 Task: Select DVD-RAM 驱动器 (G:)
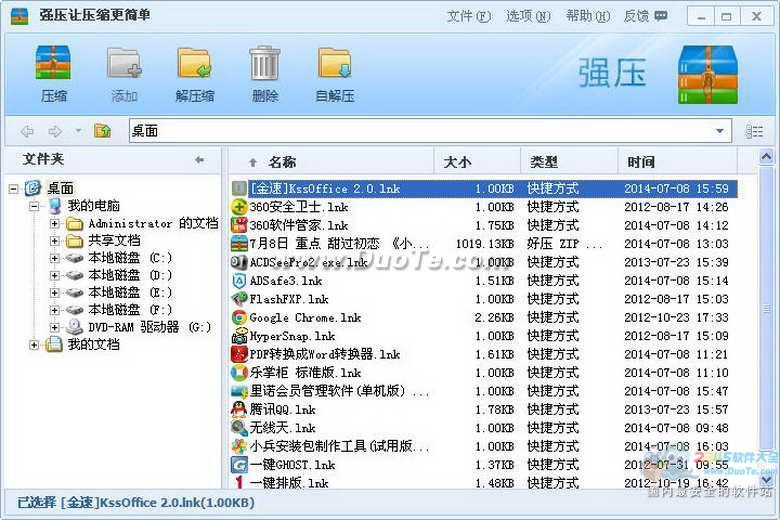pyautogui.click(x=150, y=327)
